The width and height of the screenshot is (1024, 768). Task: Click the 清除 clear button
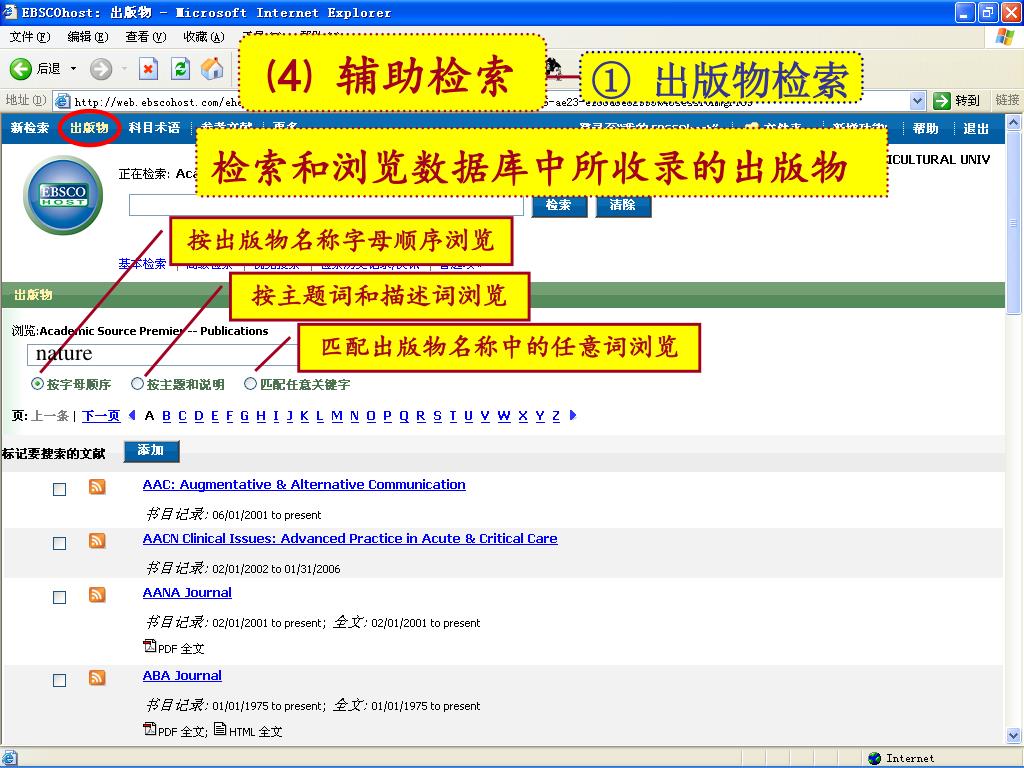tap(623, 205)
